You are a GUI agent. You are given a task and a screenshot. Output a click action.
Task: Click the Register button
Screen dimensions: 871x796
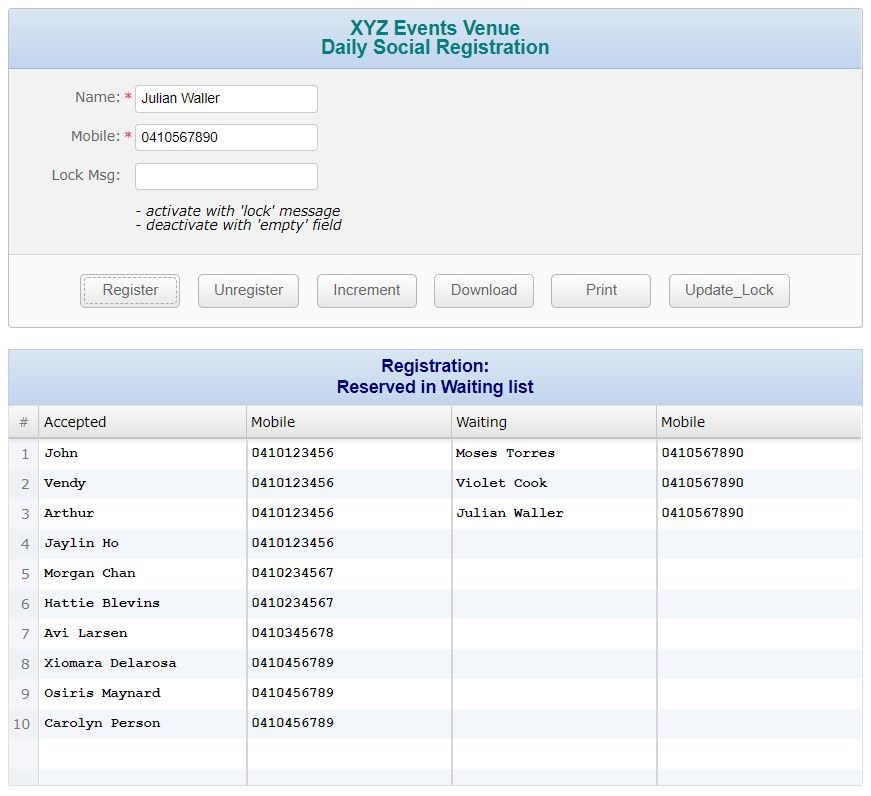(130, 291)
